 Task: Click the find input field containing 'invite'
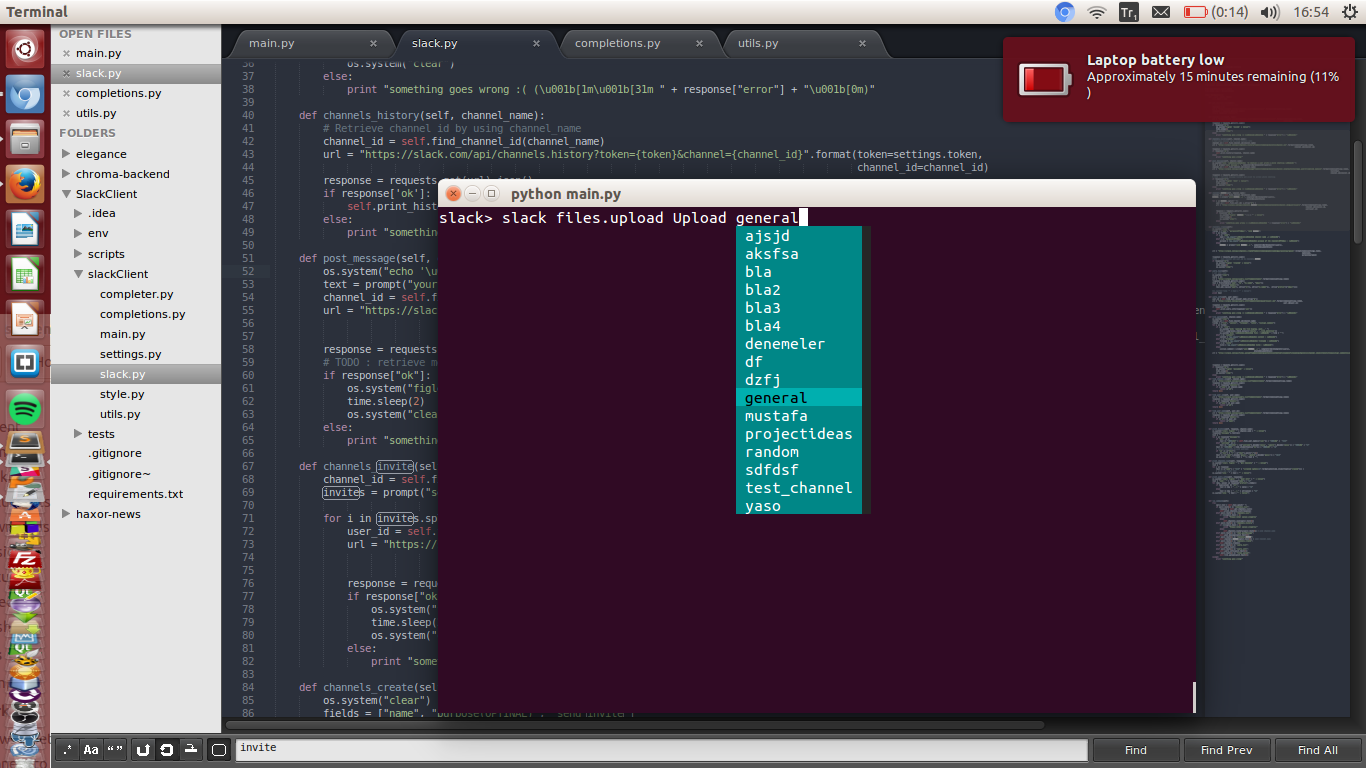(661, 750)
